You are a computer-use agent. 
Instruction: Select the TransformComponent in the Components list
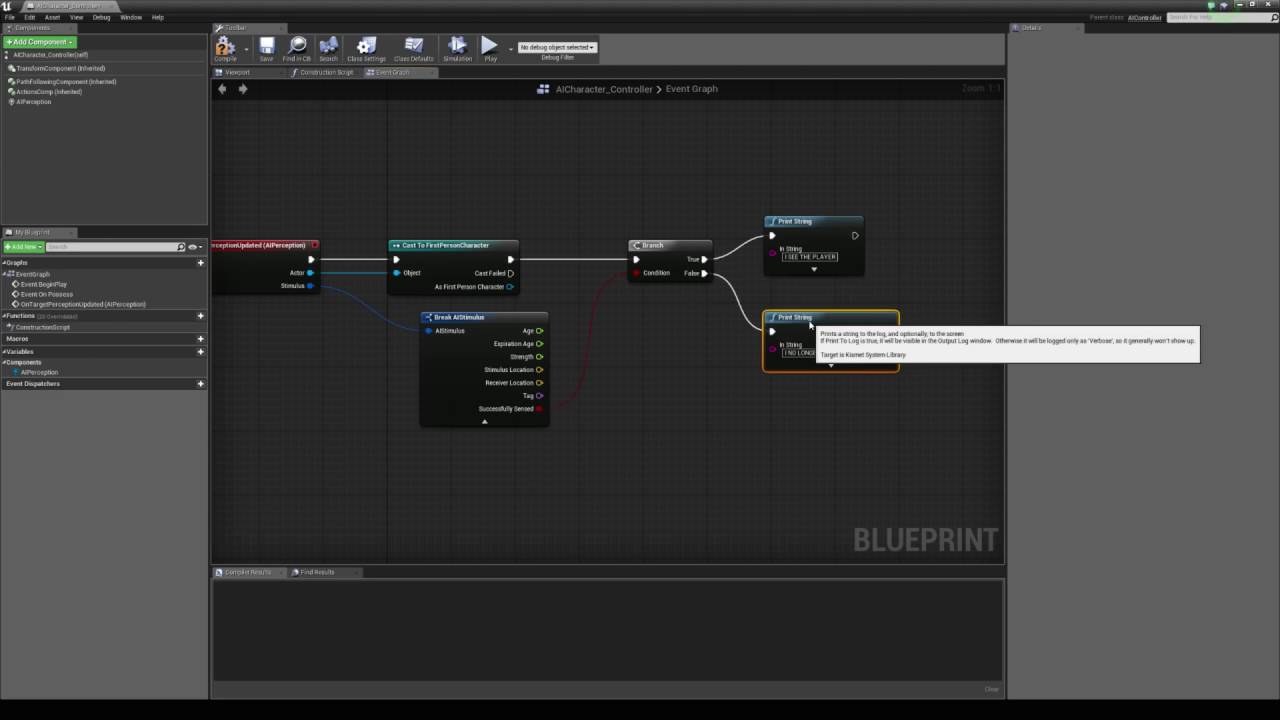click(58, 69)
